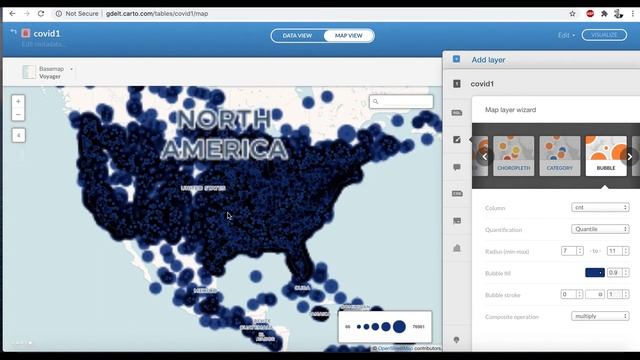Zoom in on the map

tap(18, 101)
